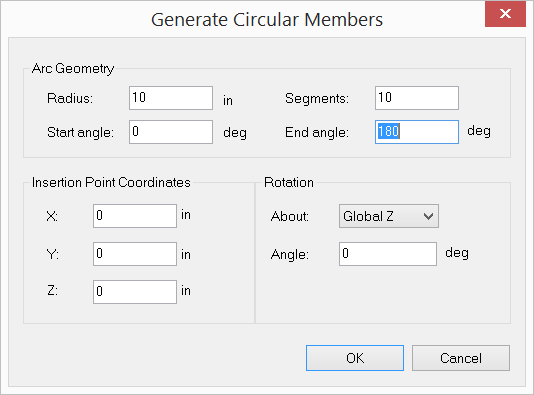Focus the Y coordinate input field
Viewport: 534px width, 395px height.
pos(135,254)
